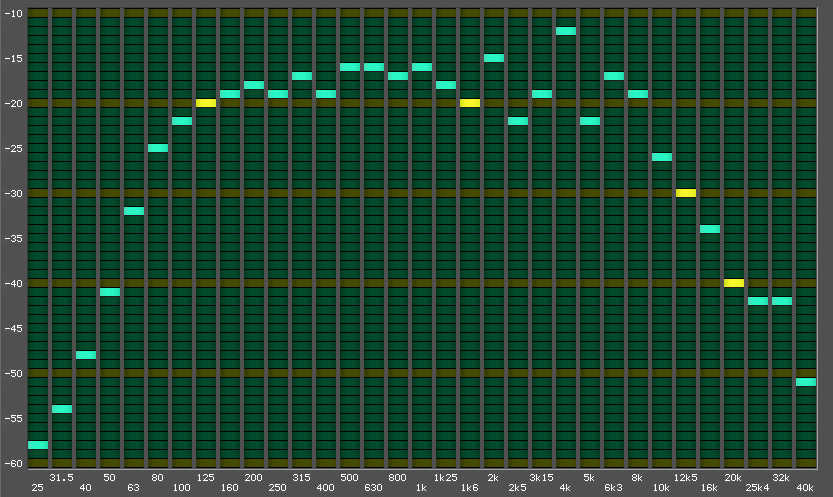This screenshot has height=497, width=833.
Task: Select the 500 Hz band level marker
Action: pos(350,67)
